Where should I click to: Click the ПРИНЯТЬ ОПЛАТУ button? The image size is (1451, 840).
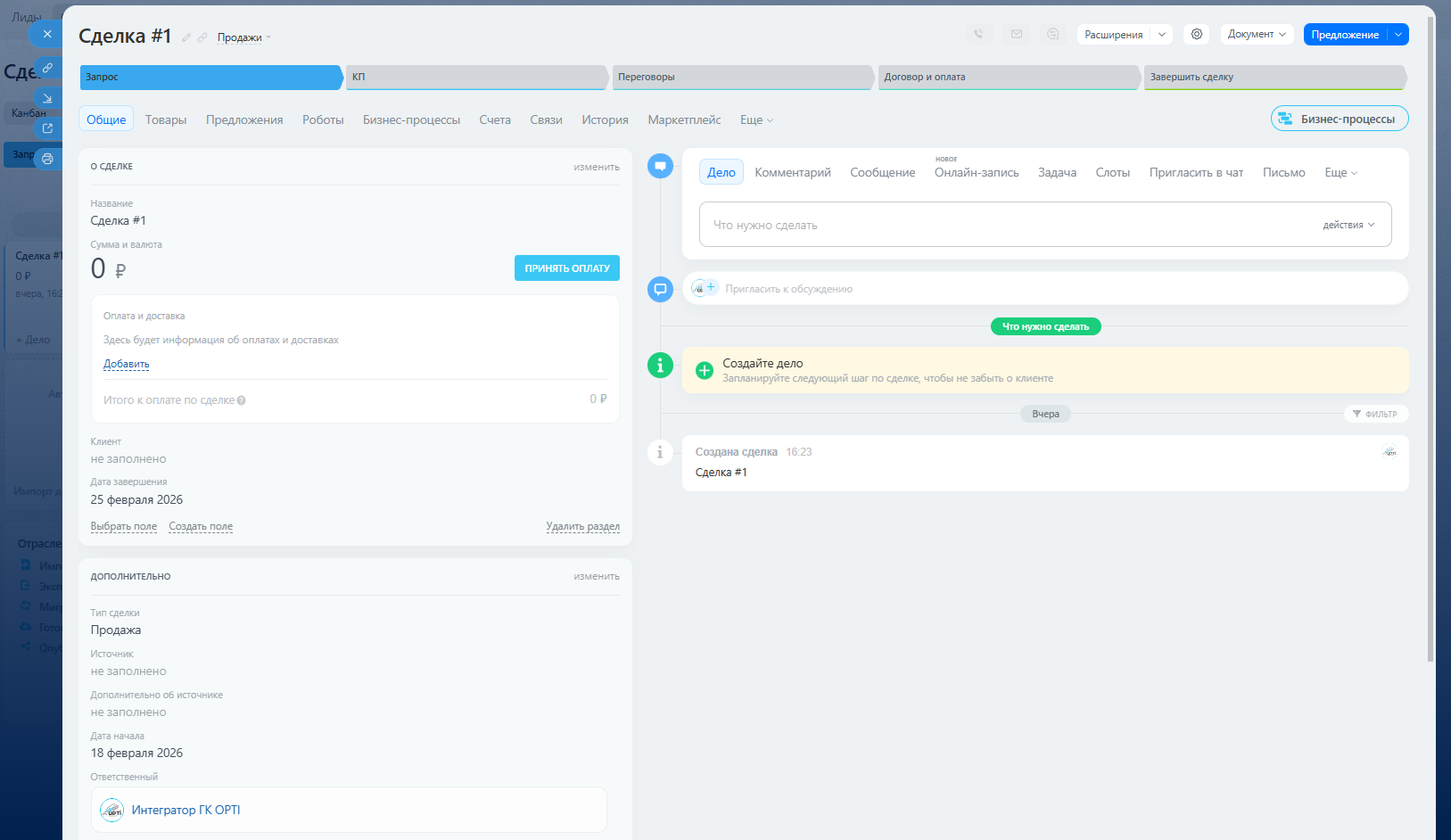(x=566, y=268)
